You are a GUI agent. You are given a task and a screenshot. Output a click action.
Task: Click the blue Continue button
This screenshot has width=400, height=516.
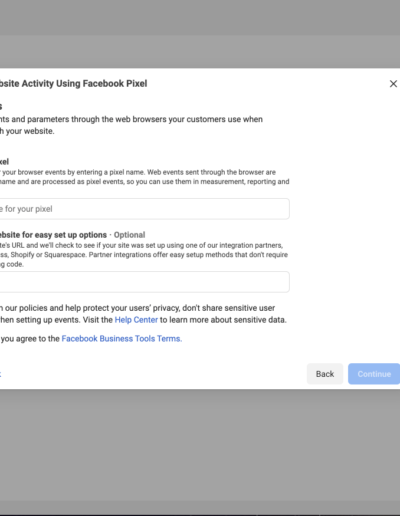374,374
